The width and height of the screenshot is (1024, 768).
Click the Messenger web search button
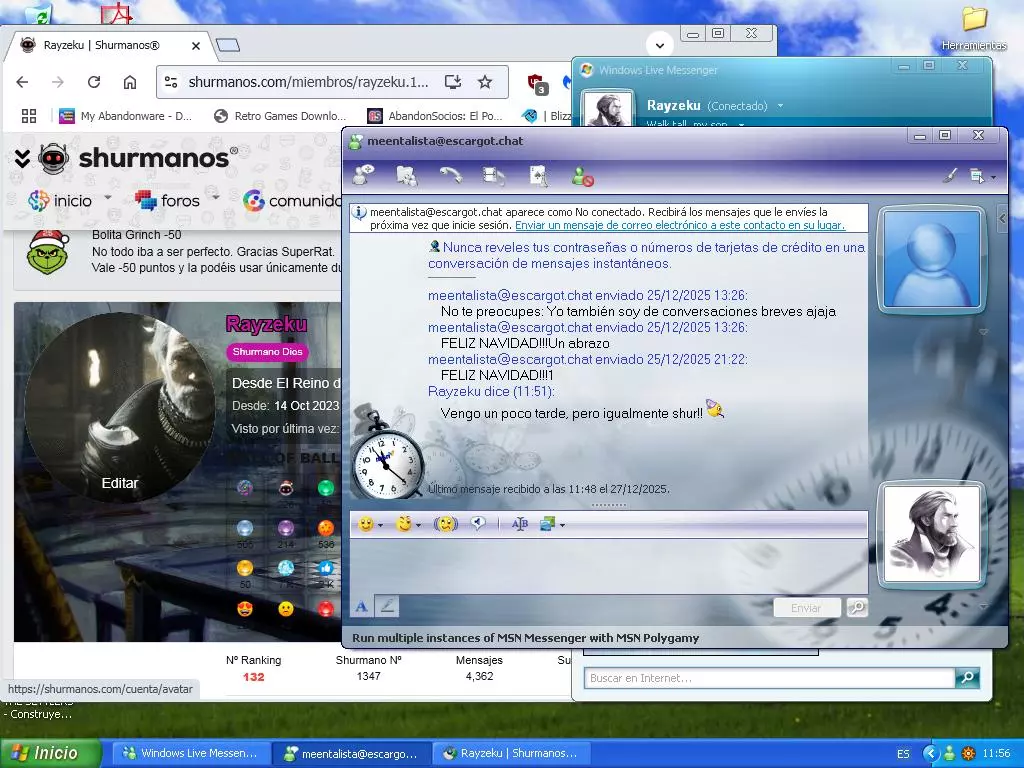pyautogui.click(x=967, y=678)
